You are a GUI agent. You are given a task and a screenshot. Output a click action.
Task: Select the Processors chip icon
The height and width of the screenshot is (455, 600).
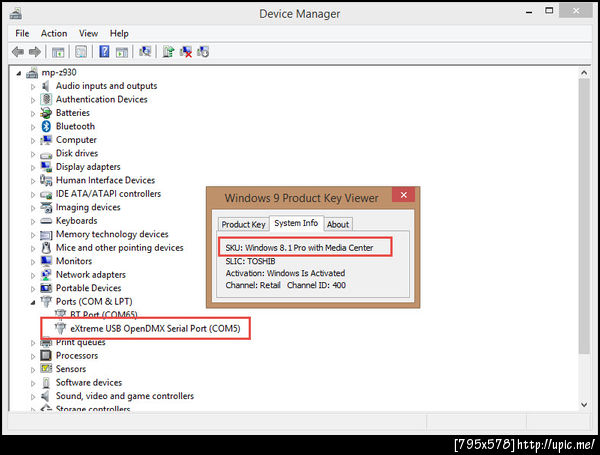(46, 356)
